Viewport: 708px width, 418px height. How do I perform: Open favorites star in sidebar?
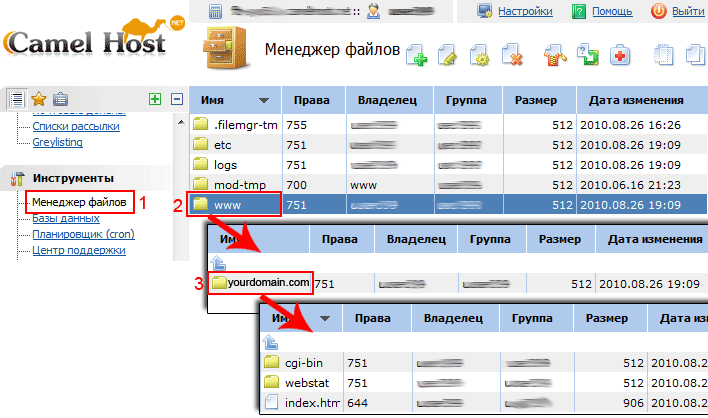pyautogui.click(x=39, y=98)
